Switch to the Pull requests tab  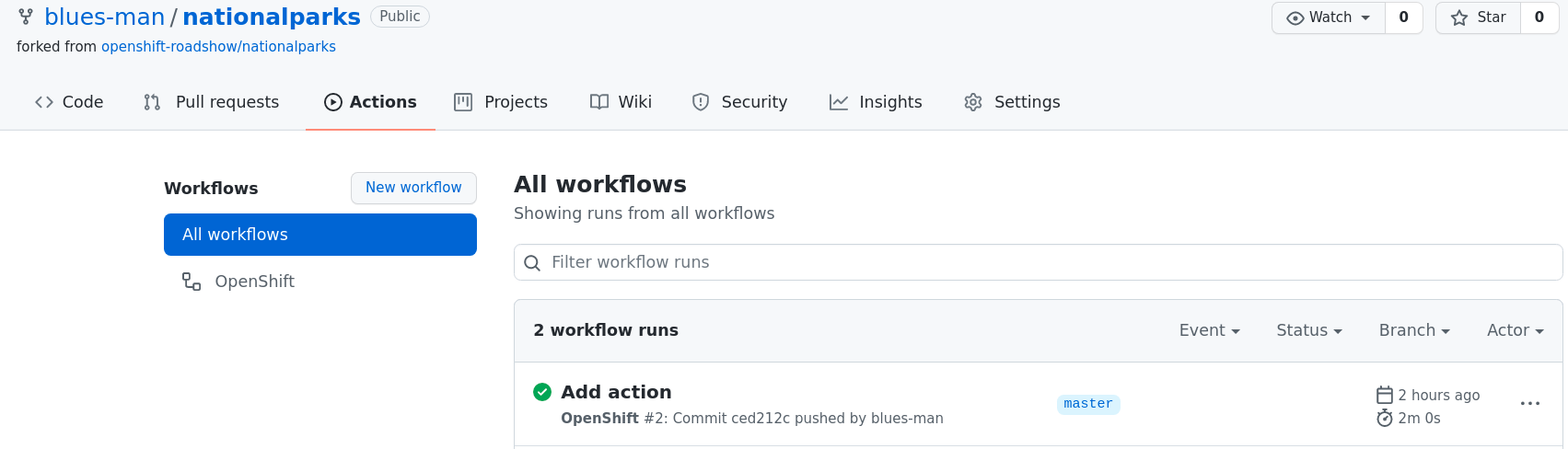[x=211, y=102]
